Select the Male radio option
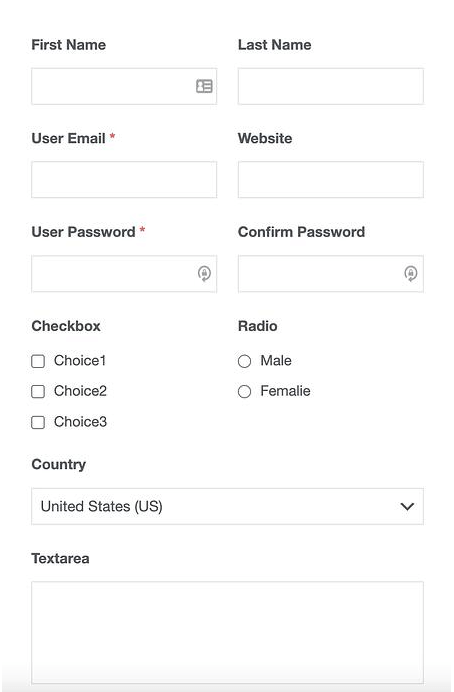Viewport: 454px width, 692px height. tap(244, 361)
